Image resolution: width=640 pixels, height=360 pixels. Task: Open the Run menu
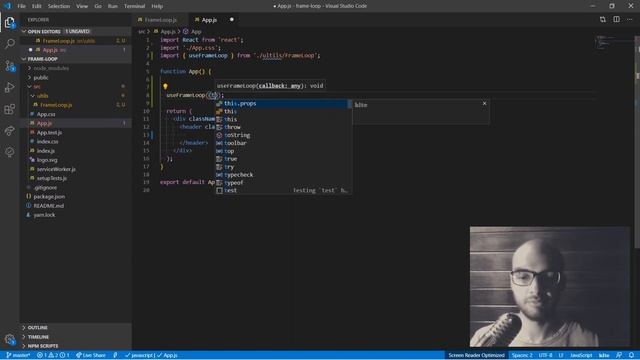(x=113, y=6)
